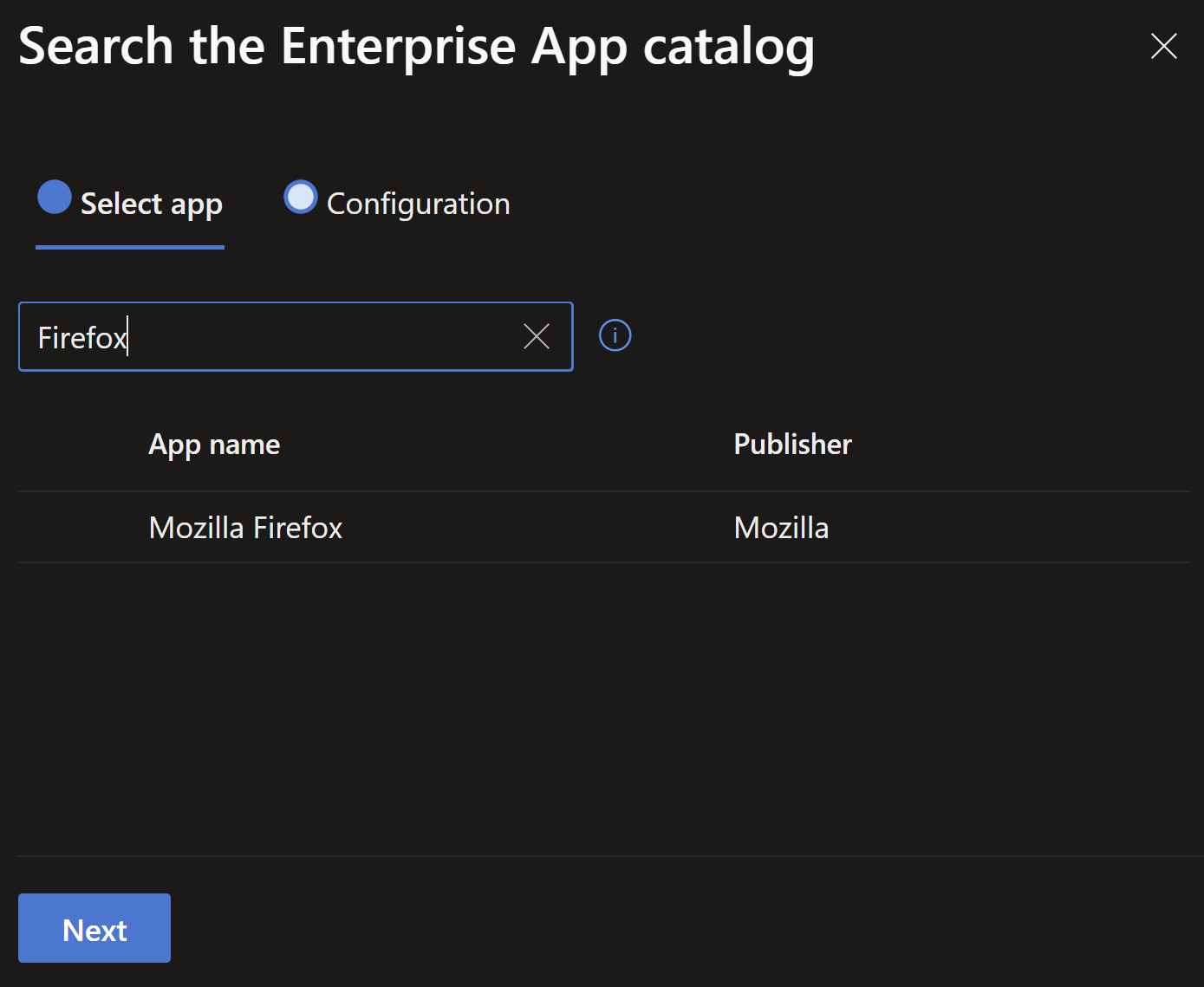
Task: Click the Mozilla publisher cell
Action: coord(781,528)
